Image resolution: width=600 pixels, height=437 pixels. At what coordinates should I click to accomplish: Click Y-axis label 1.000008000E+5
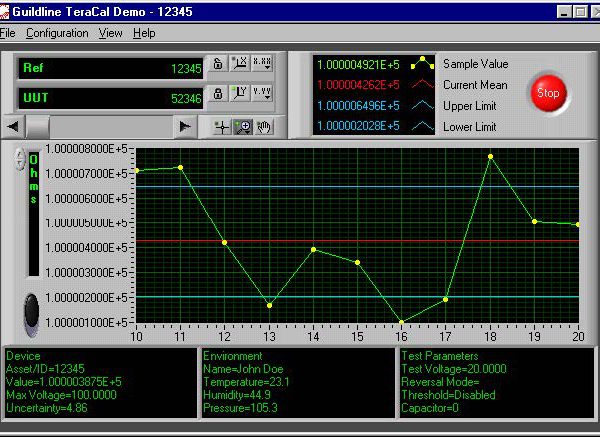pyautogui.click(x=86, y=149)
